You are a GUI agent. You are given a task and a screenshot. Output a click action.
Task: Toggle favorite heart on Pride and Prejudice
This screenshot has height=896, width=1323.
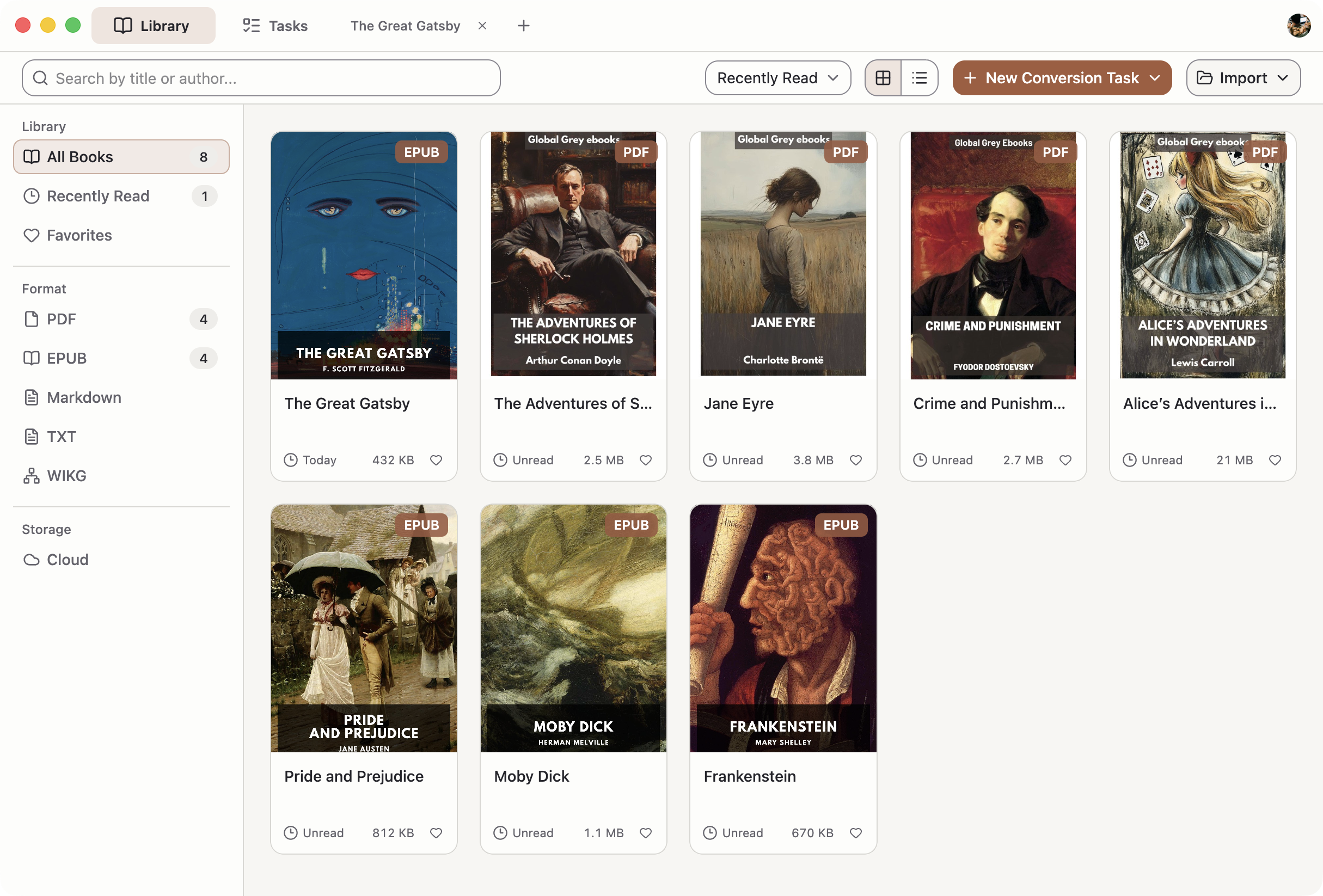[436, 833]
